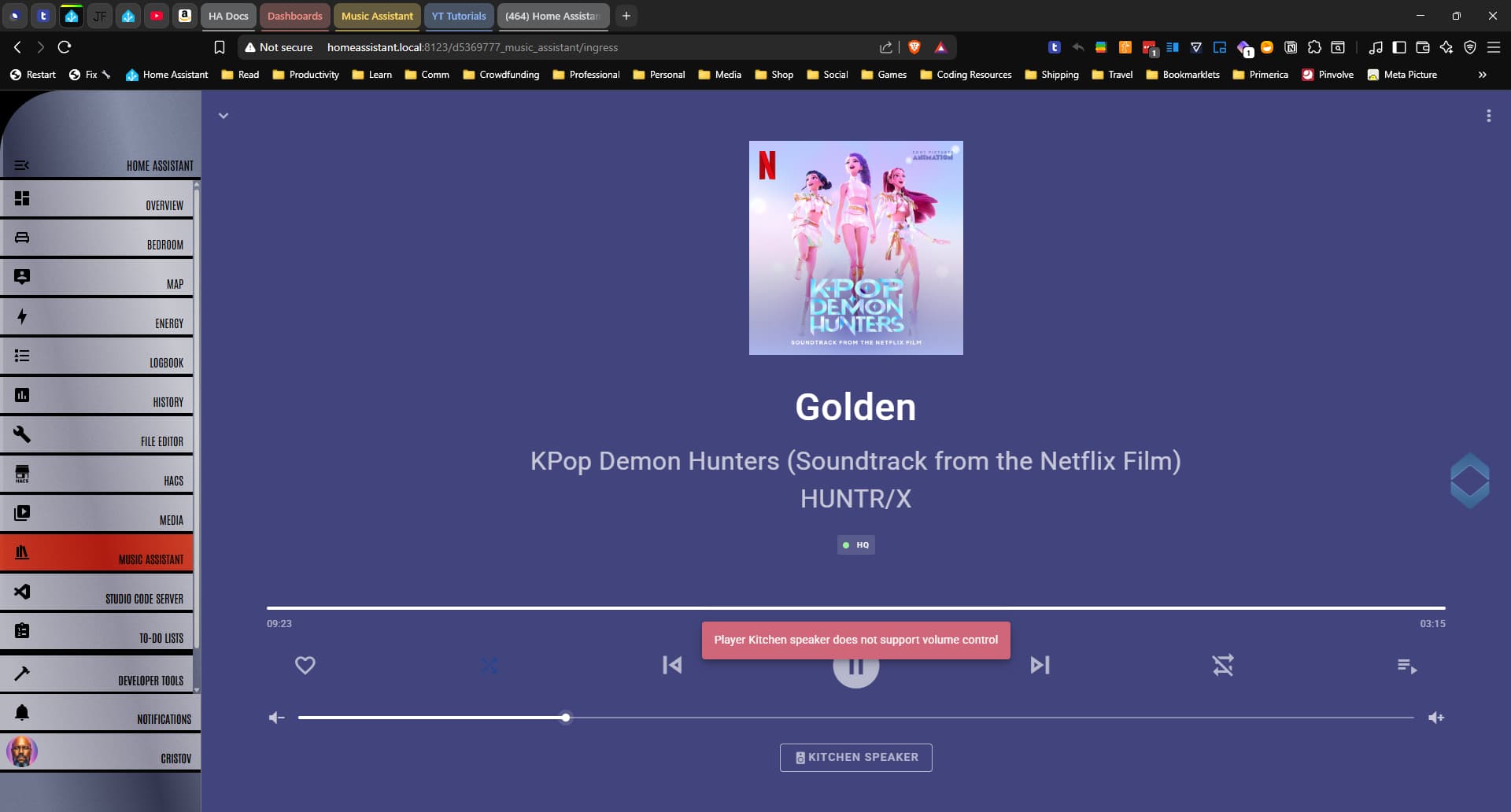Click the browser address bar
The image size is (1511, 812).
coord(598,47)
